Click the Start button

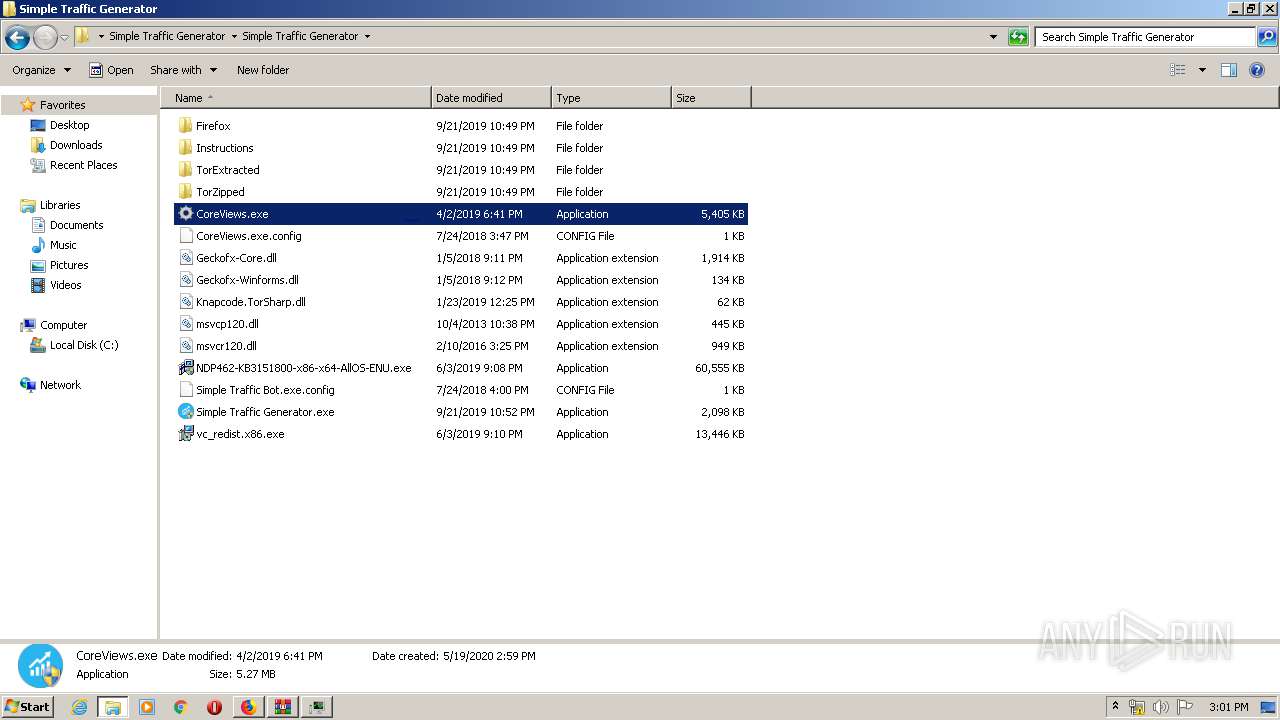pos(28,706)
